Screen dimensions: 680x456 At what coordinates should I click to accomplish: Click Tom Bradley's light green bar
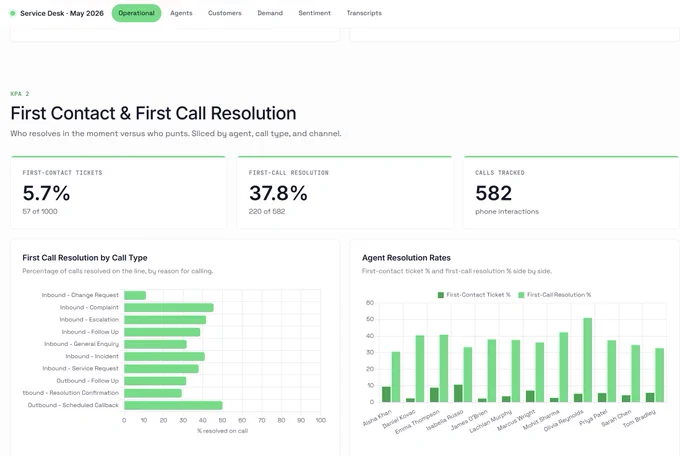tap(660, 375)
